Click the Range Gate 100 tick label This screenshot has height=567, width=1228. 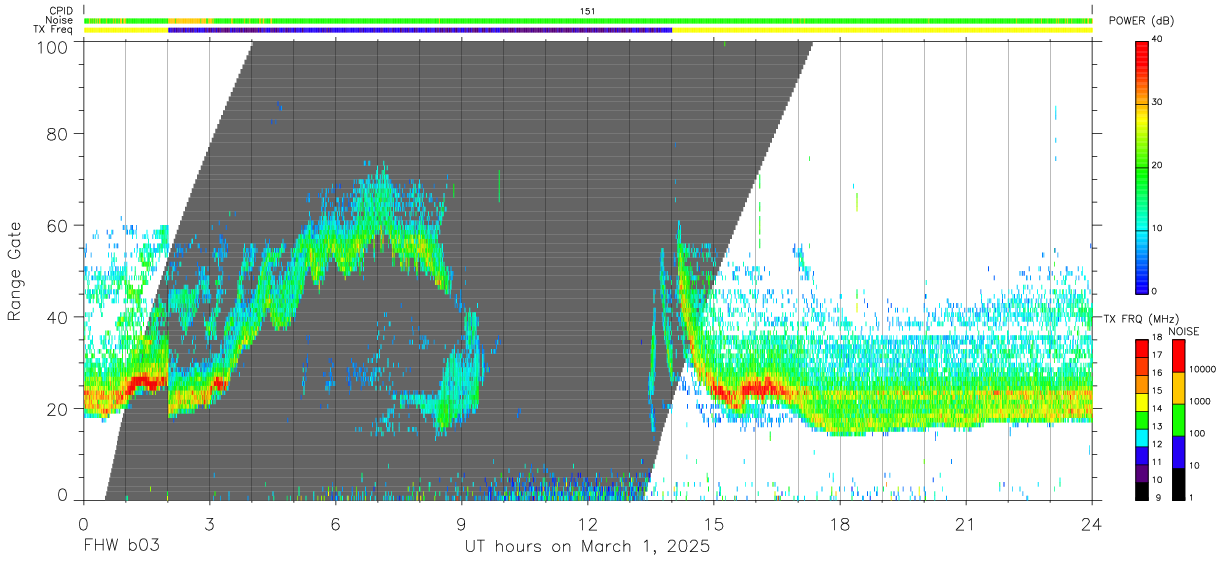point(52,46)
